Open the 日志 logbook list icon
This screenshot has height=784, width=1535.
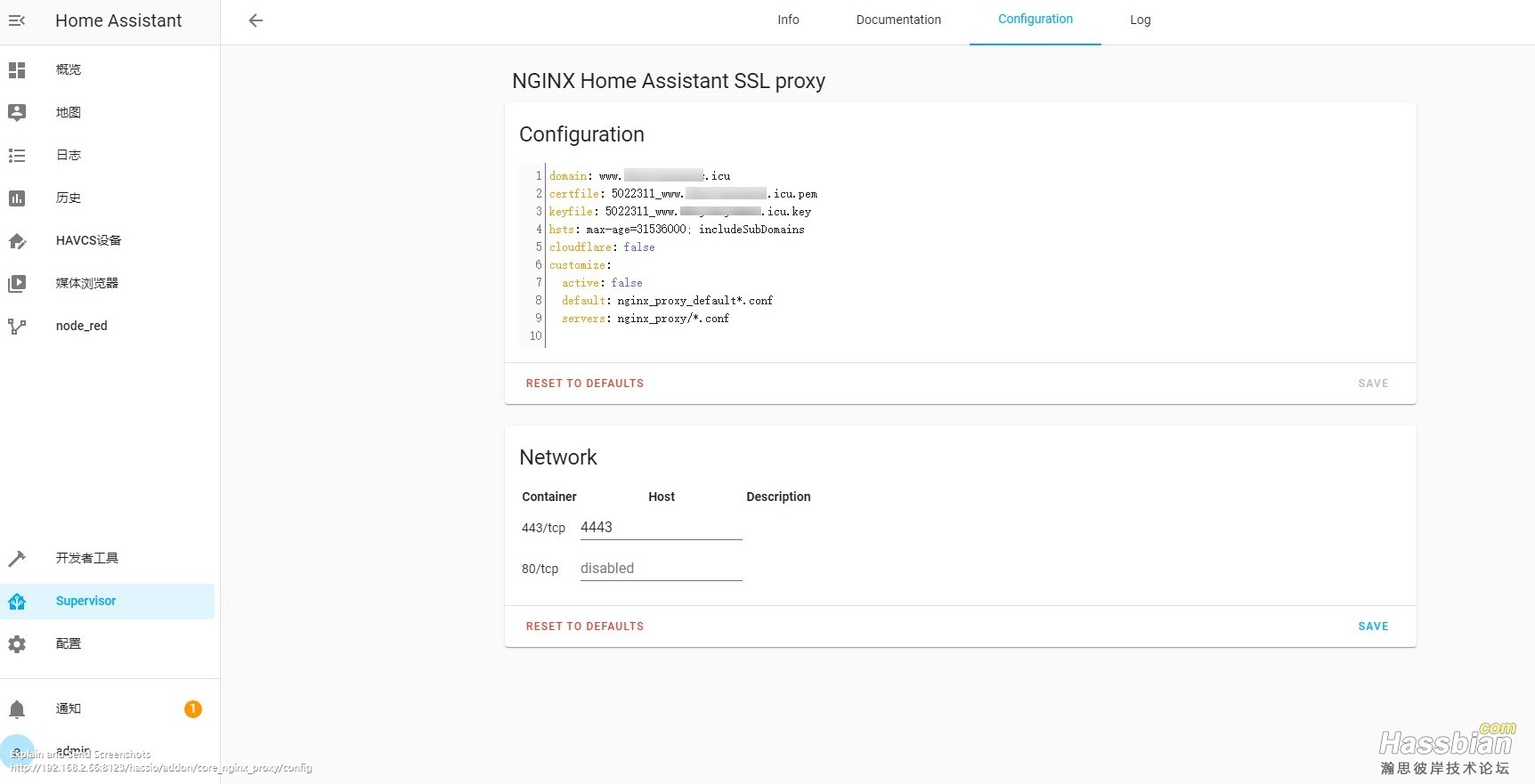click(17, 156)
